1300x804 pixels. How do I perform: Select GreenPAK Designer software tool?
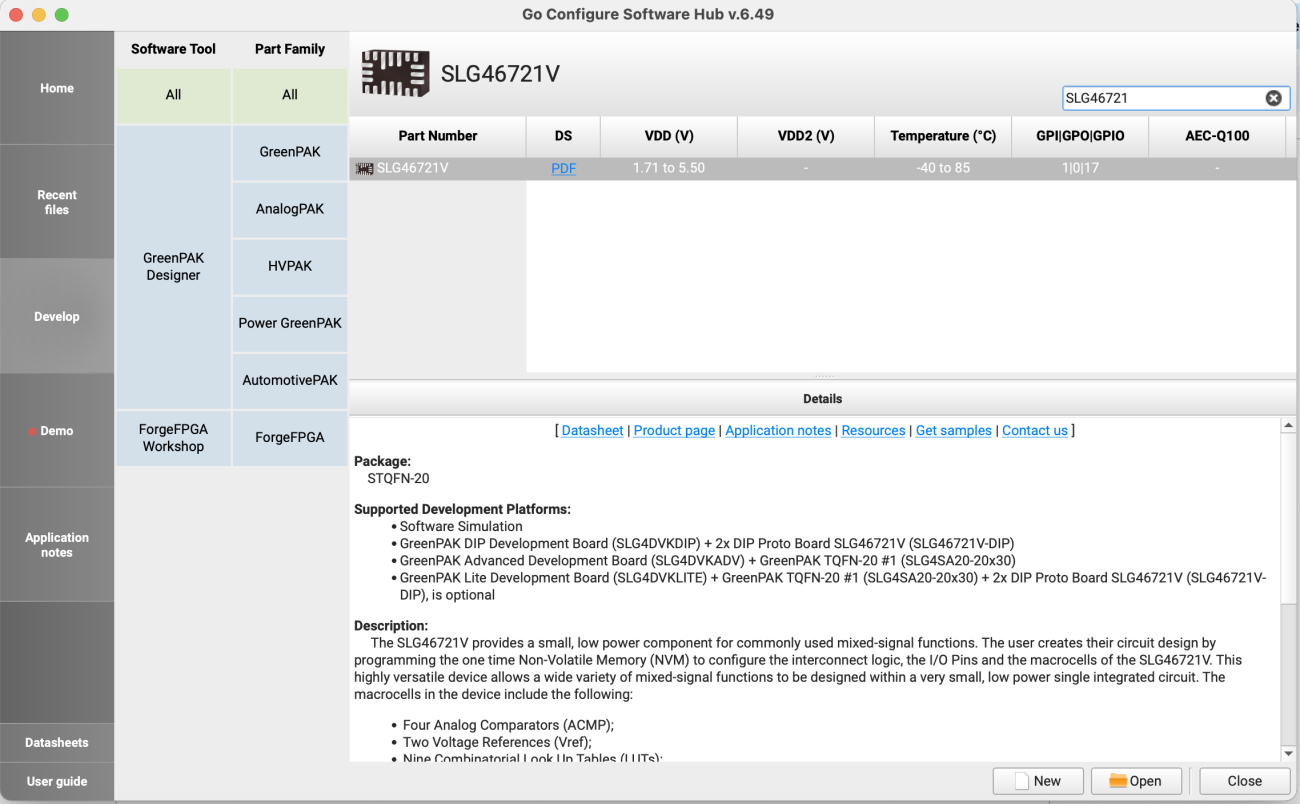click(x=173, y=267)
